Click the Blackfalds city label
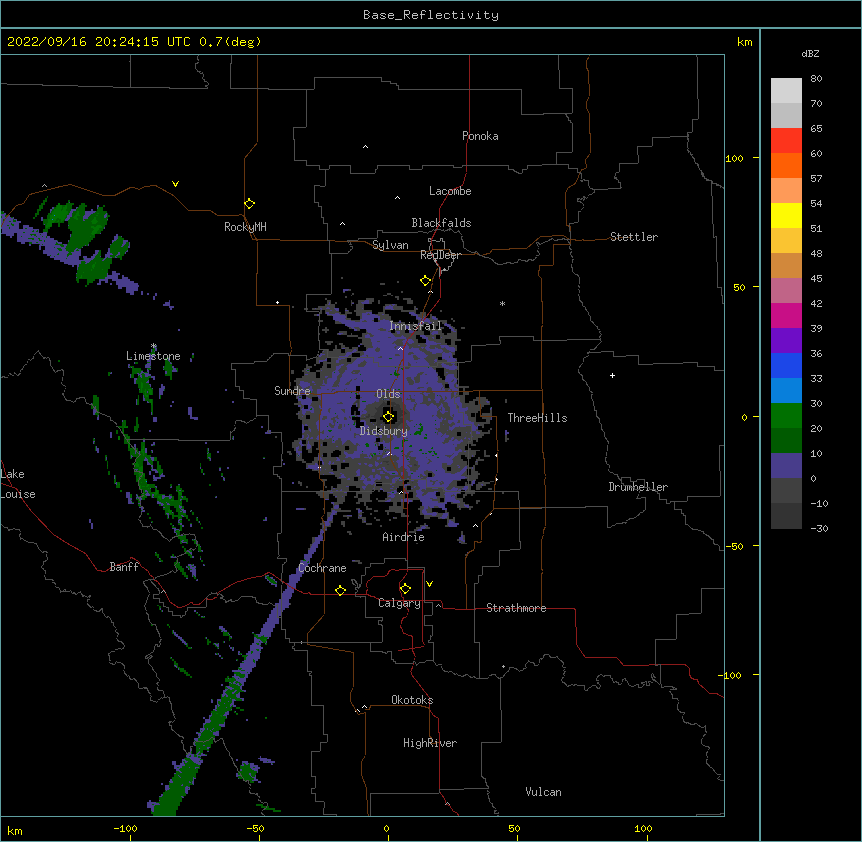The image size is (862, 842). click(x=441, y=223)
